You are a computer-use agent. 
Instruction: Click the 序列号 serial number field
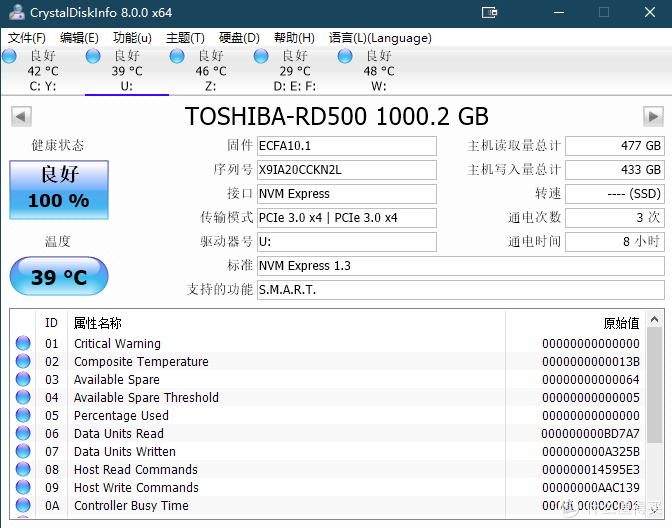[x=346, y=170]
